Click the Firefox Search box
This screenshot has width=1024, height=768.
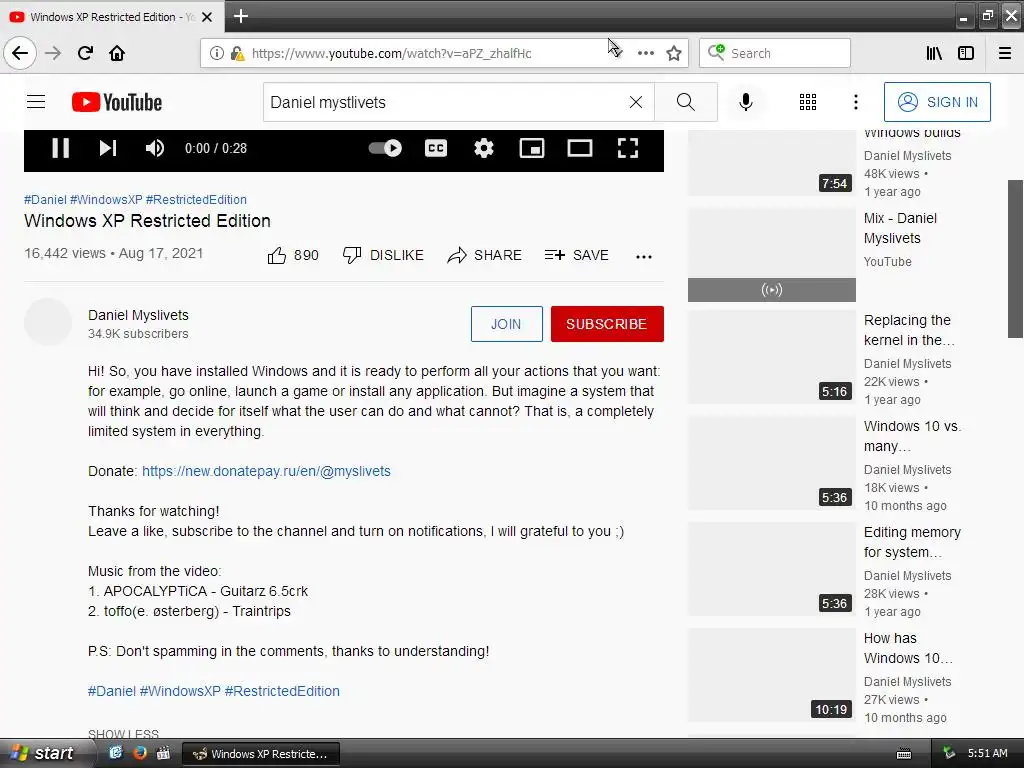click(775, 53)
